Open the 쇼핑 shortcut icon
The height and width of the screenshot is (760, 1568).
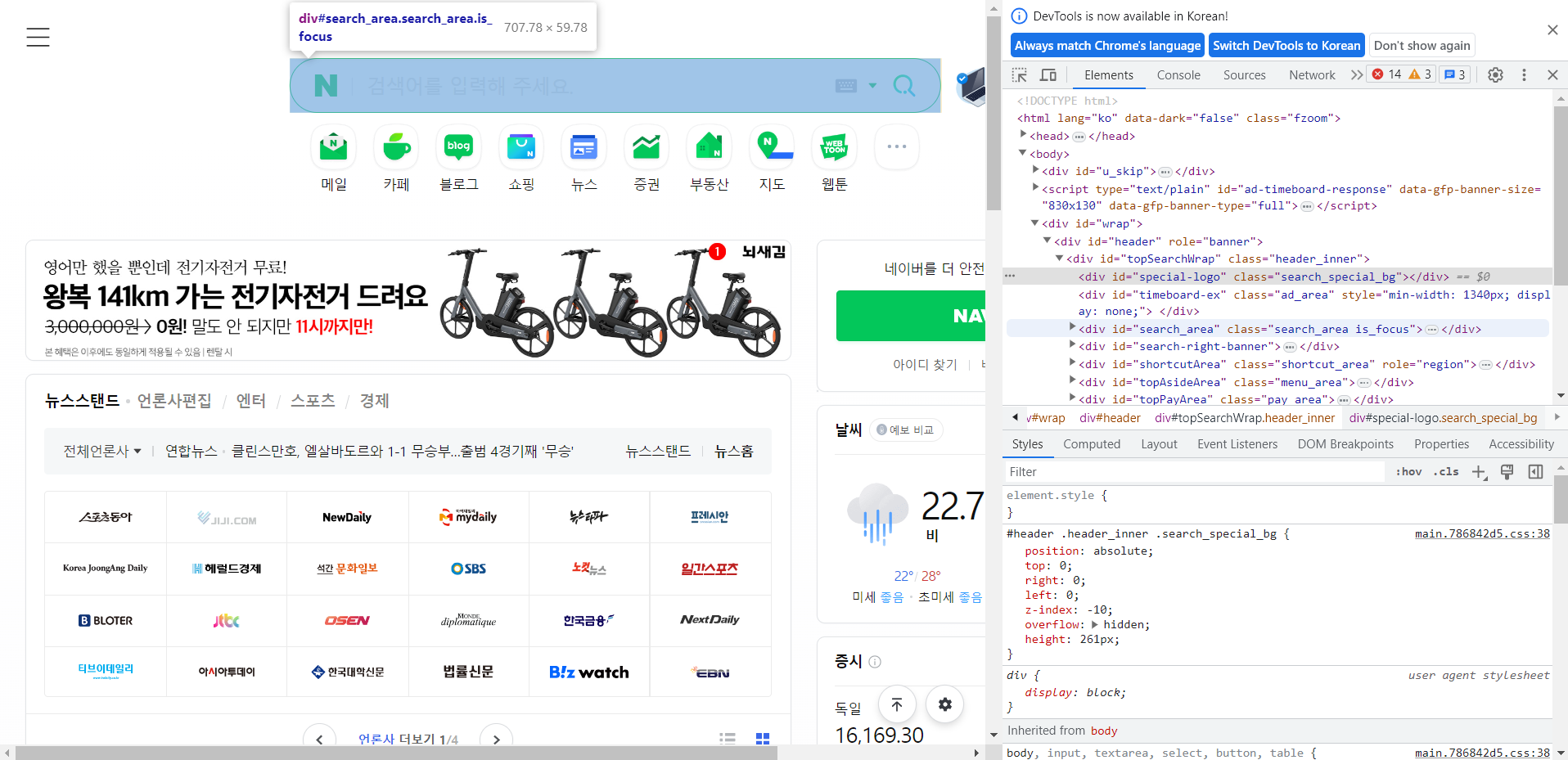(x=521, y=148)
